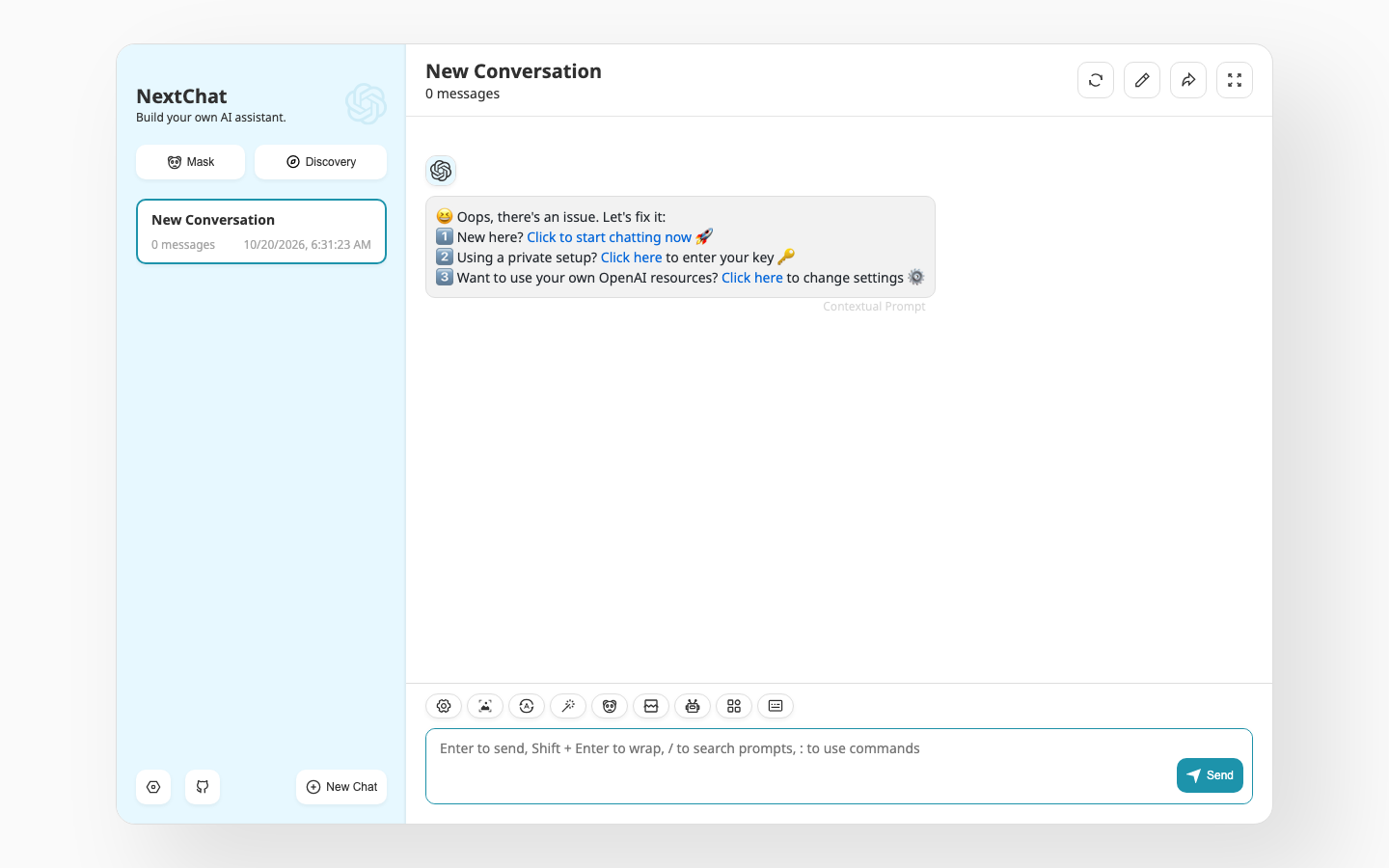
Task: Open chat settings gear in input toolbar
Action: [444, 706]
